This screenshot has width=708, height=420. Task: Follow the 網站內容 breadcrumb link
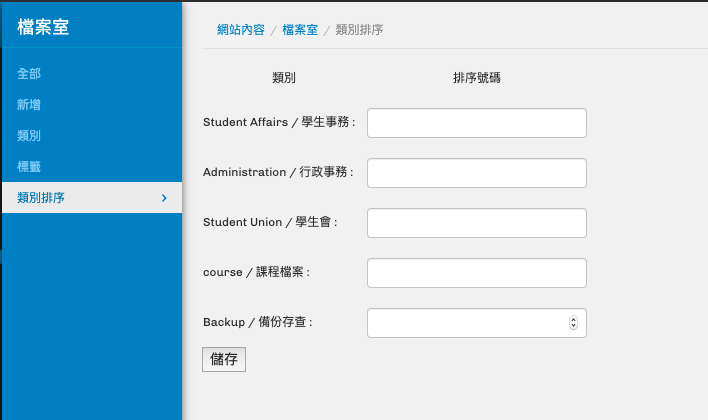(x=241, y=30)
